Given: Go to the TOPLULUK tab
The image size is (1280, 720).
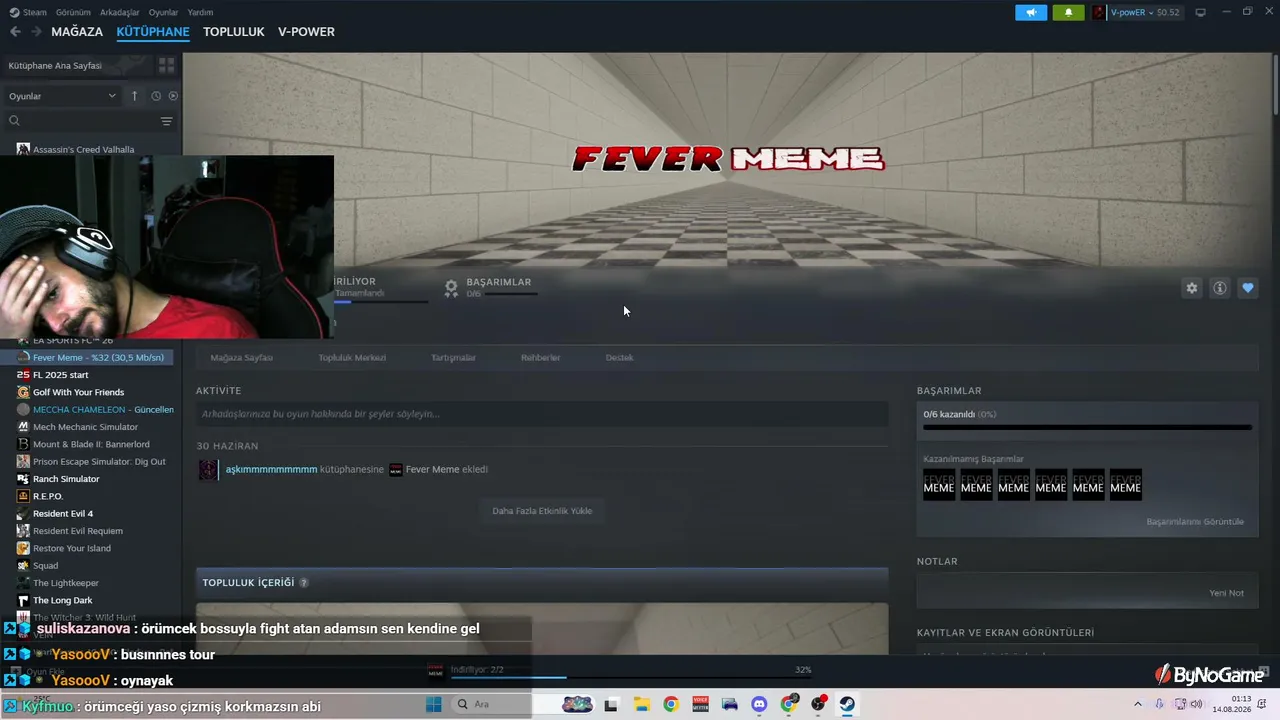Looking at the screenshot, I should tap(234, 32).
